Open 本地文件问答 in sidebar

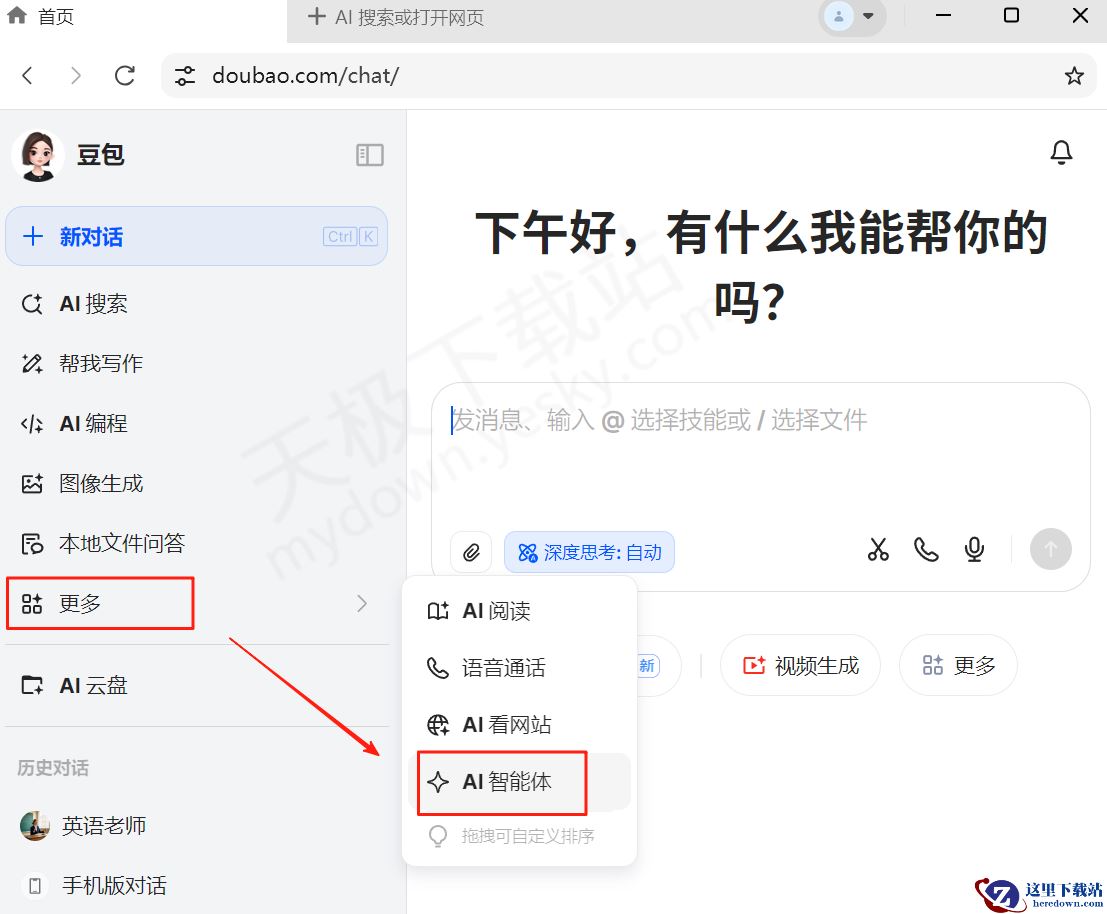[x=196, y=543]
